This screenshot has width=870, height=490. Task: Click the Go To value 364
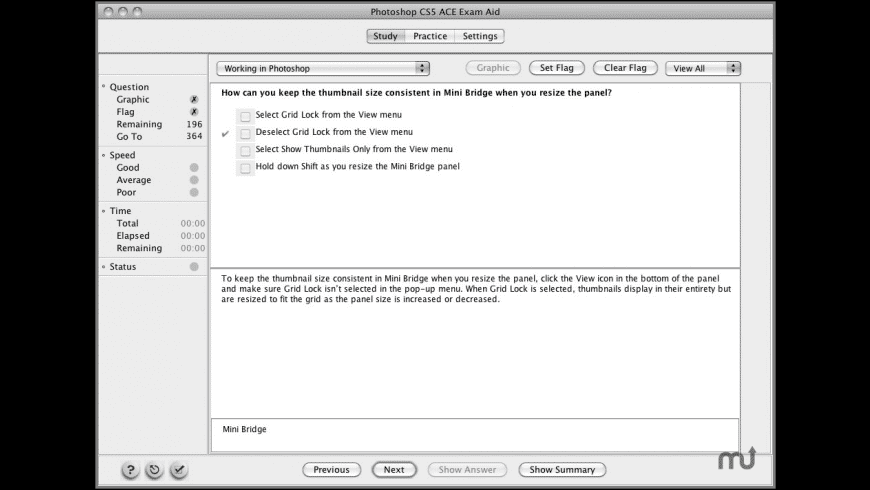[x=194, y=137]
